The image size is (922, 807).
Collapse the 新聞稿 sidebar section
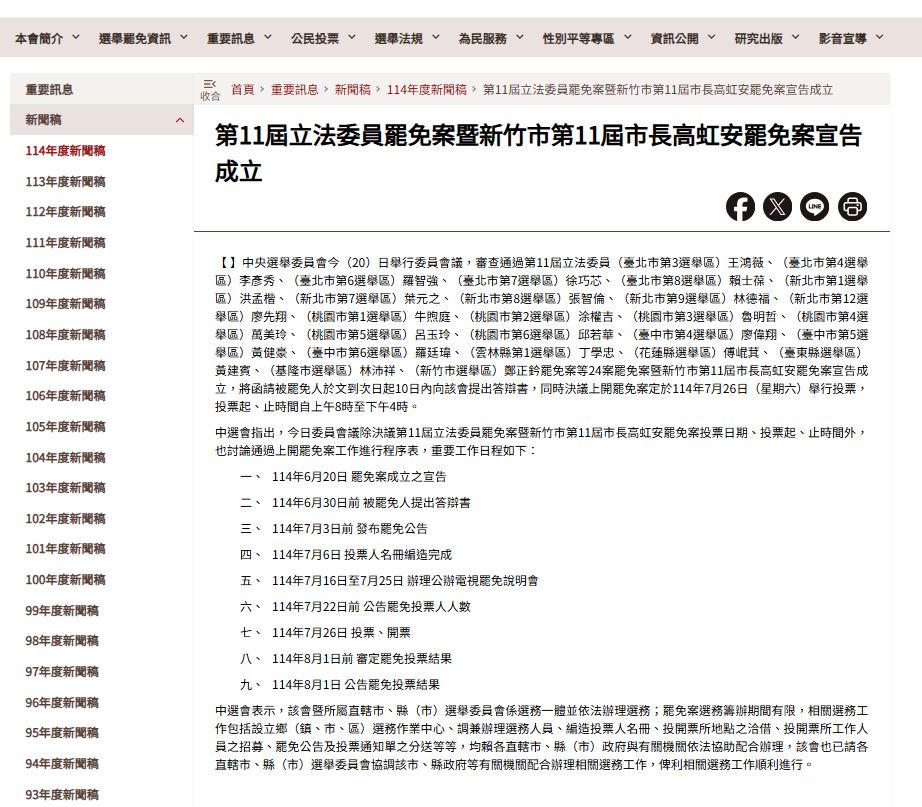tap(179, 120)
